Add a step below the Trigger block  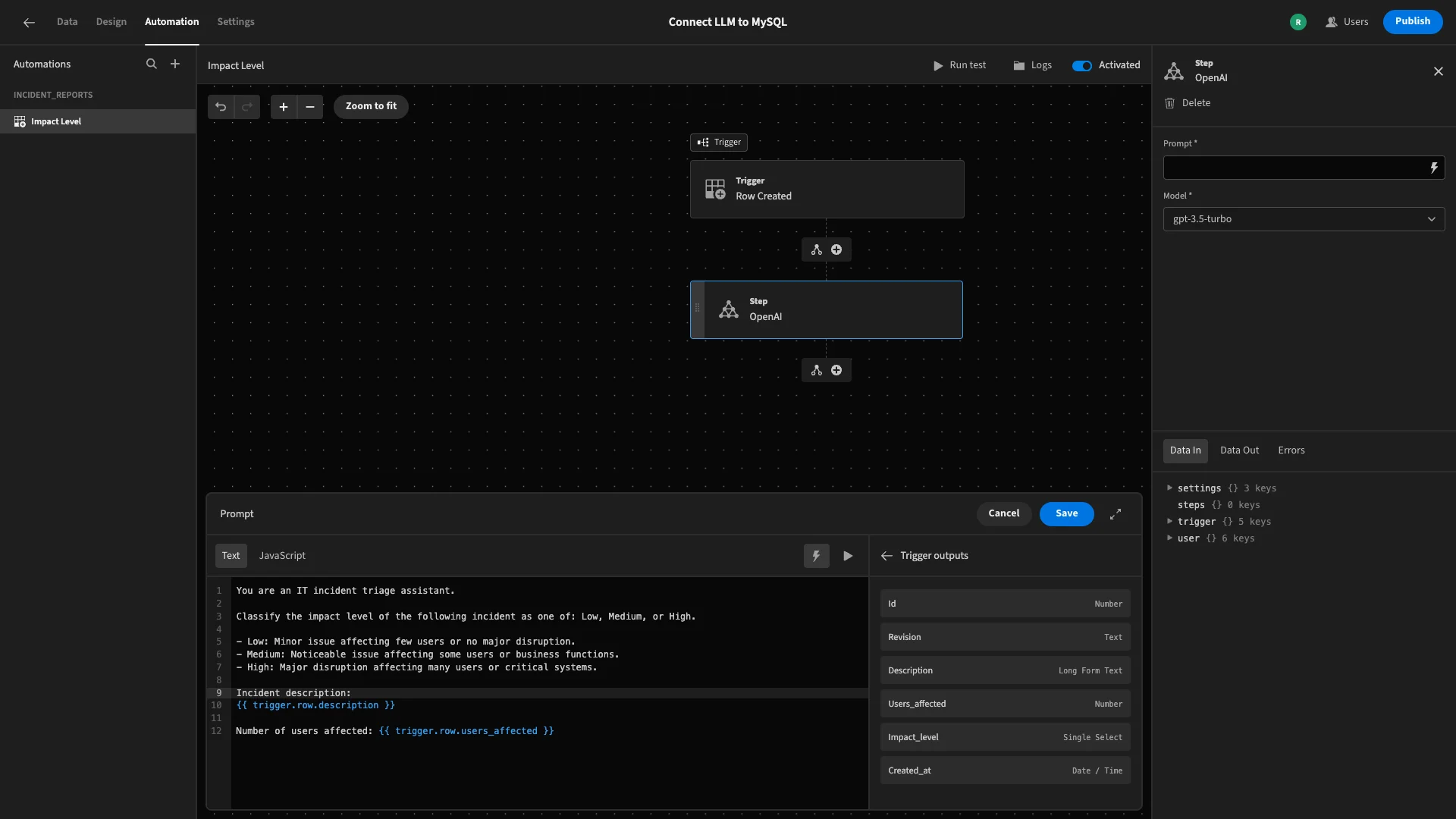(836, 249)
